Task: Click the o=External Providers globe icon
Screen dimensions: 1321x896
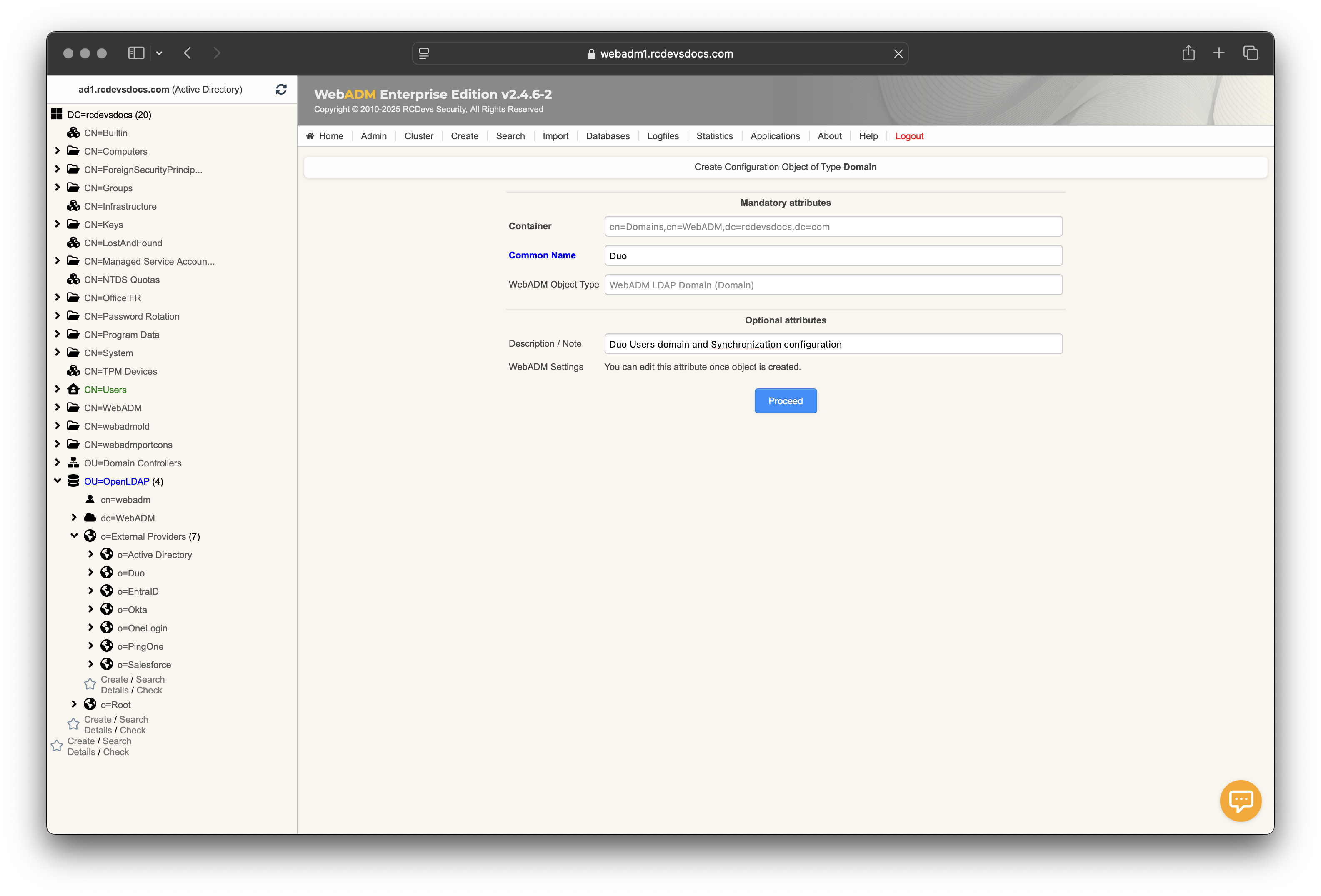Action: point(90,536)
